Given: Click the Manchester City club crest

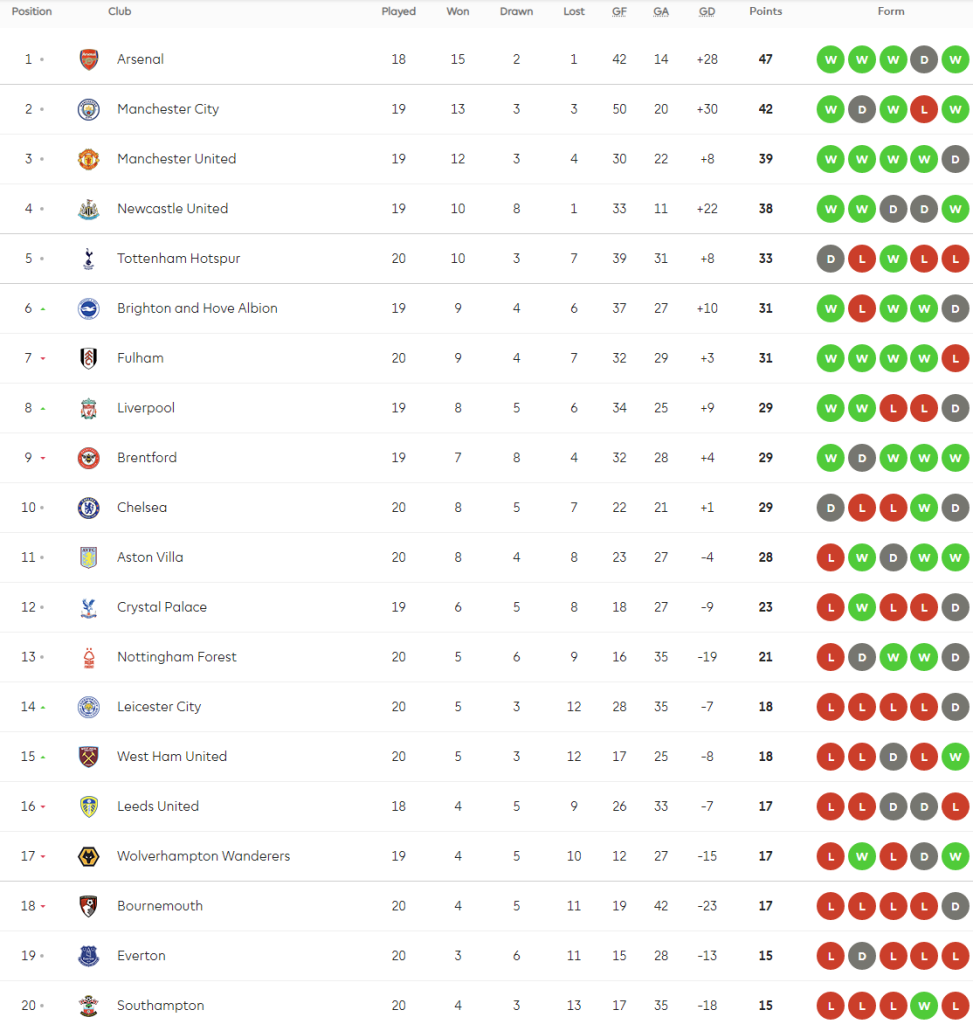Looking at the screenshot, I should click(89, 109).
